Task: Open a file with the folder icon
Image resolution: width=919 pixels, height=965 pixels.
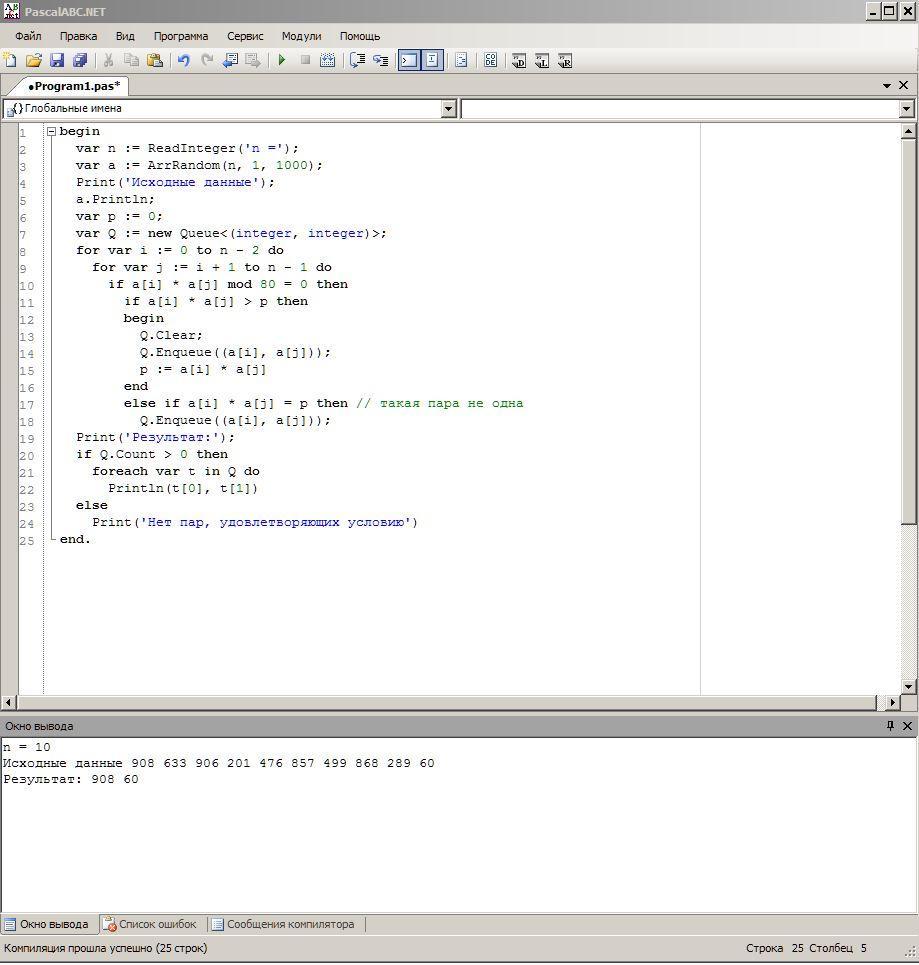Action: click(33, 61)
